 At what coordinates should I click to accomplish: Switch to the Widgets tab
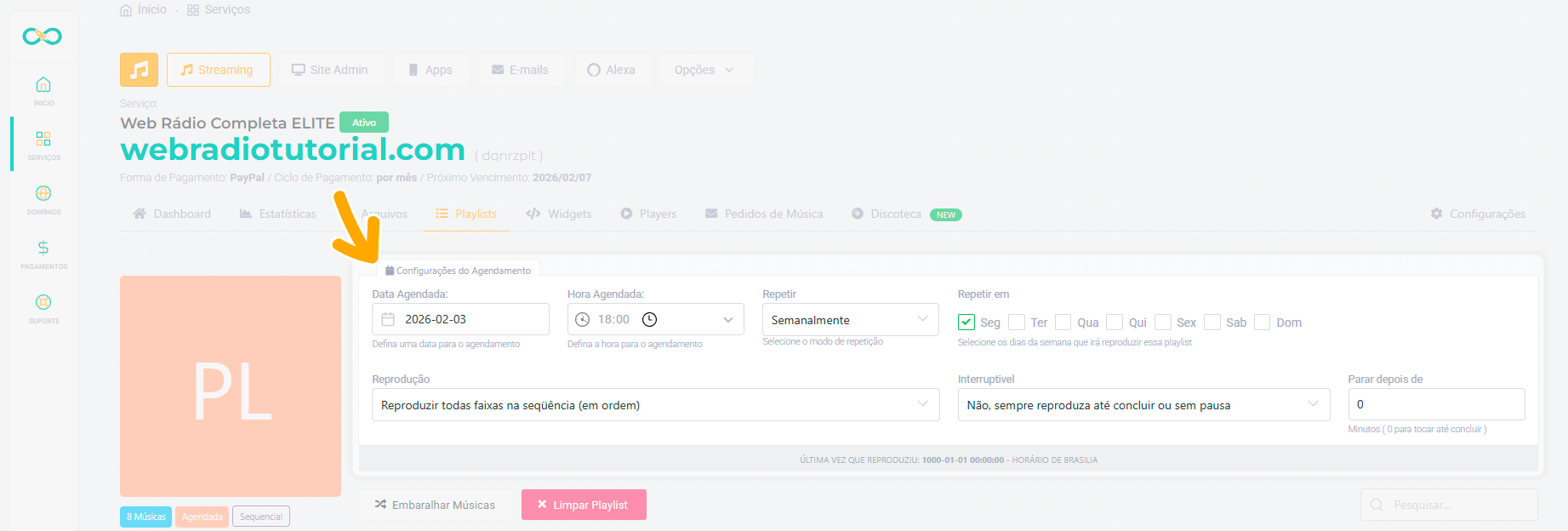559,214
